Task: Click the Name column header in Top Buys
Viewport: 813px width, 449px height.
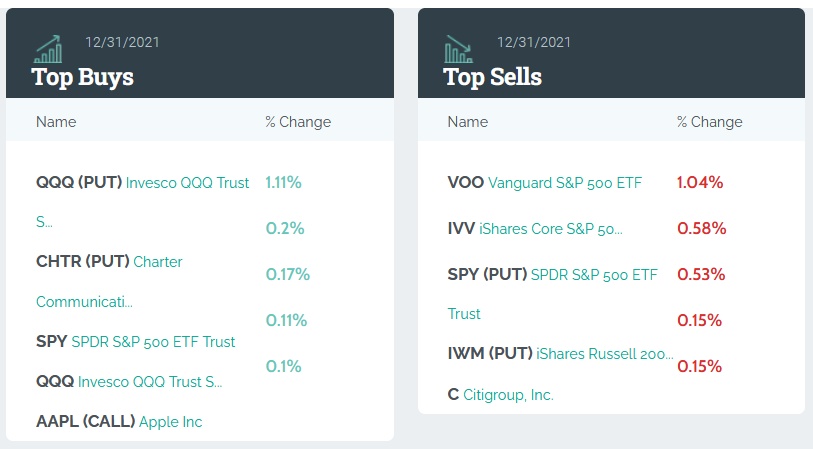Action: 56,122
